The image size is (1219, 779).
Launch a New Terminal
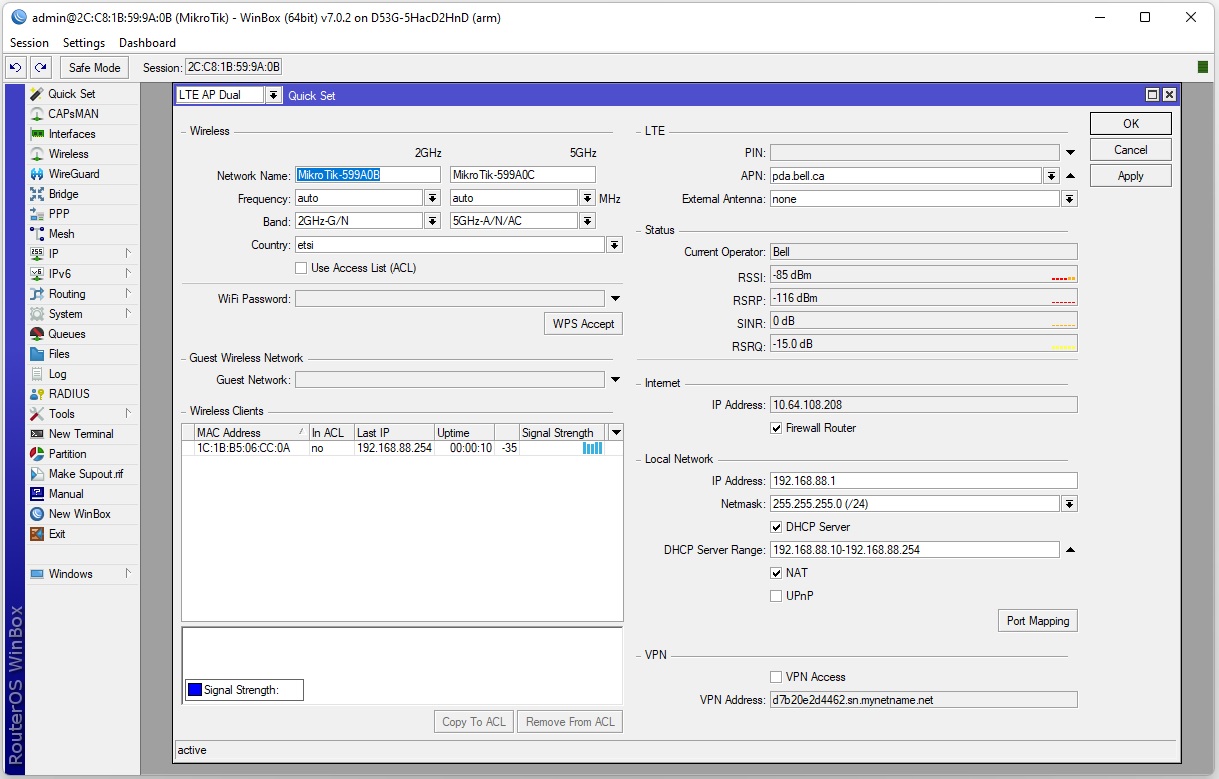click(81, 434)
